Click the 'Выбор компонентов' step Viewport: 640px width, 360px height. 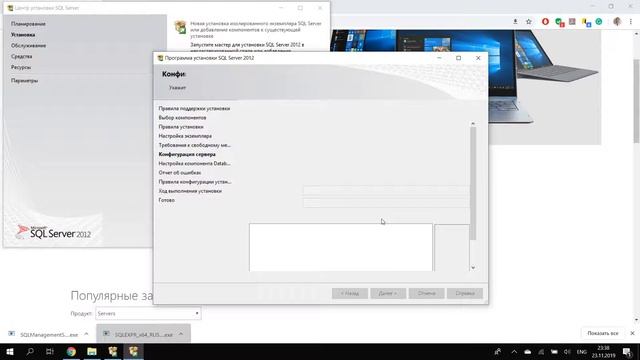point(182,118)
